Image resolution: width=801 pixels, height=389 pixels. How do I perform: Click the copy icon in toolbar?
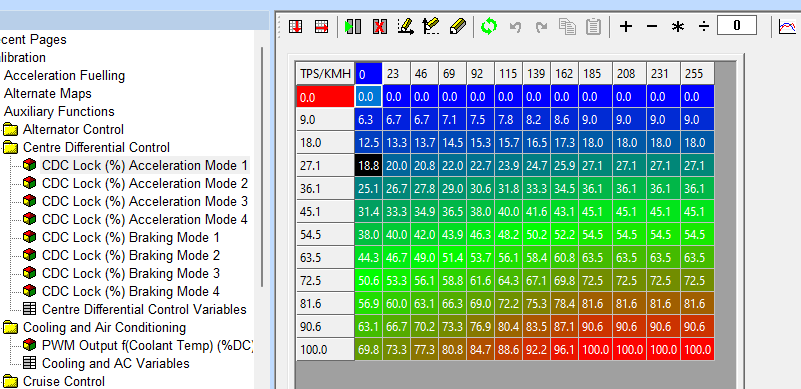click(x=567, y=26)
